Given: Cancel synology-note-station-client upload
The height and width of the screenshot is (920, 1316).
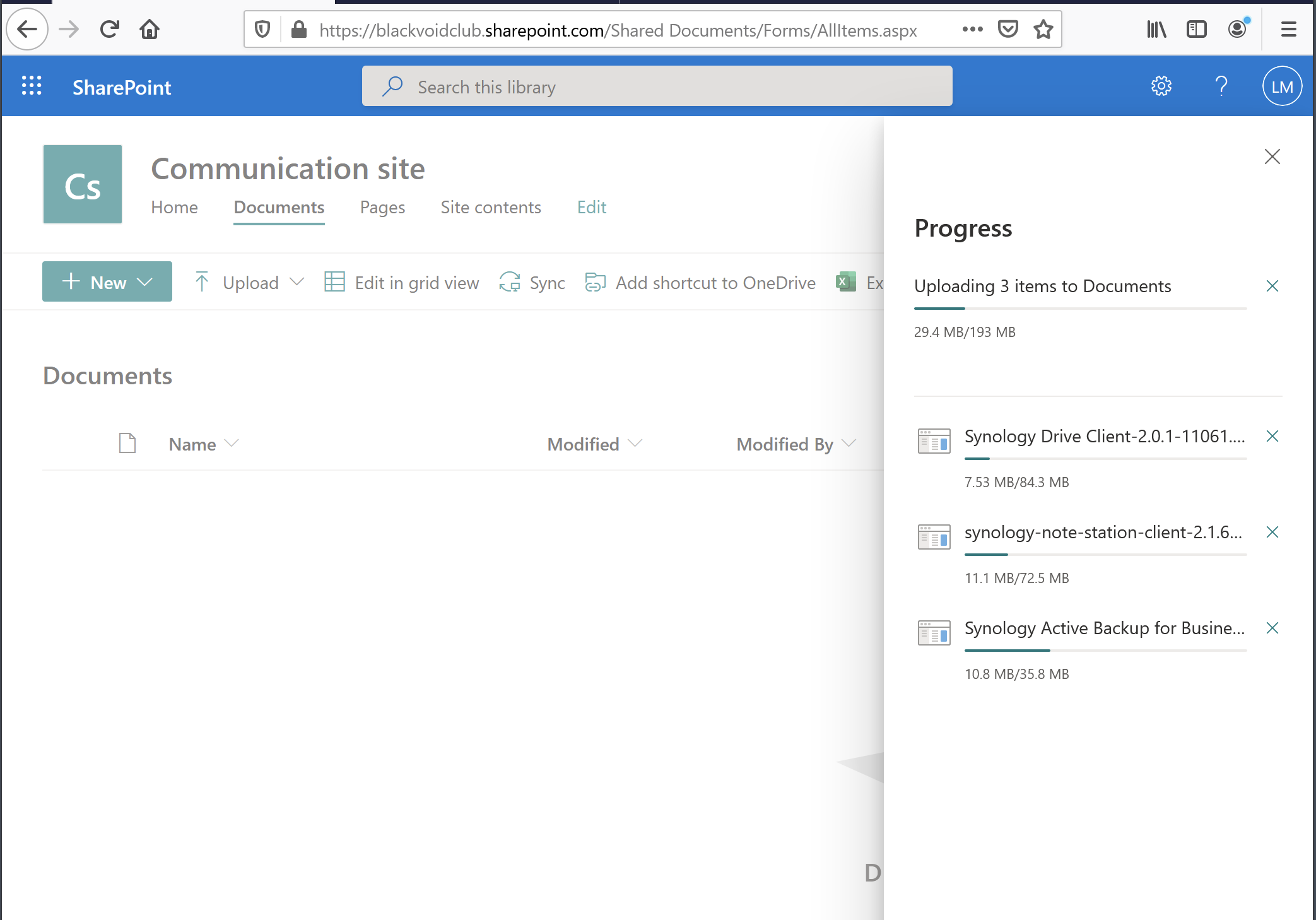Looking at the screenshot, I should (1272, 532).
